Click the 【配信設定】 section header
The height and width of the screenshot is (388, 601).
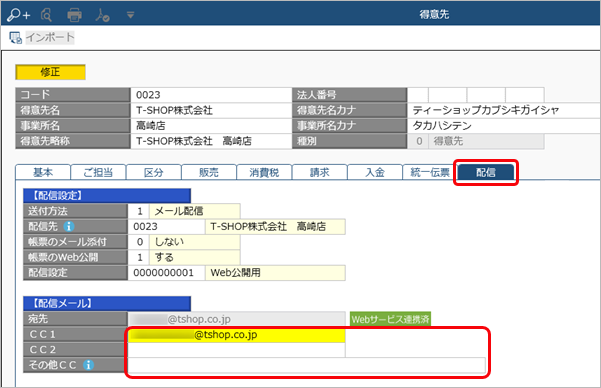pos(107,196)
